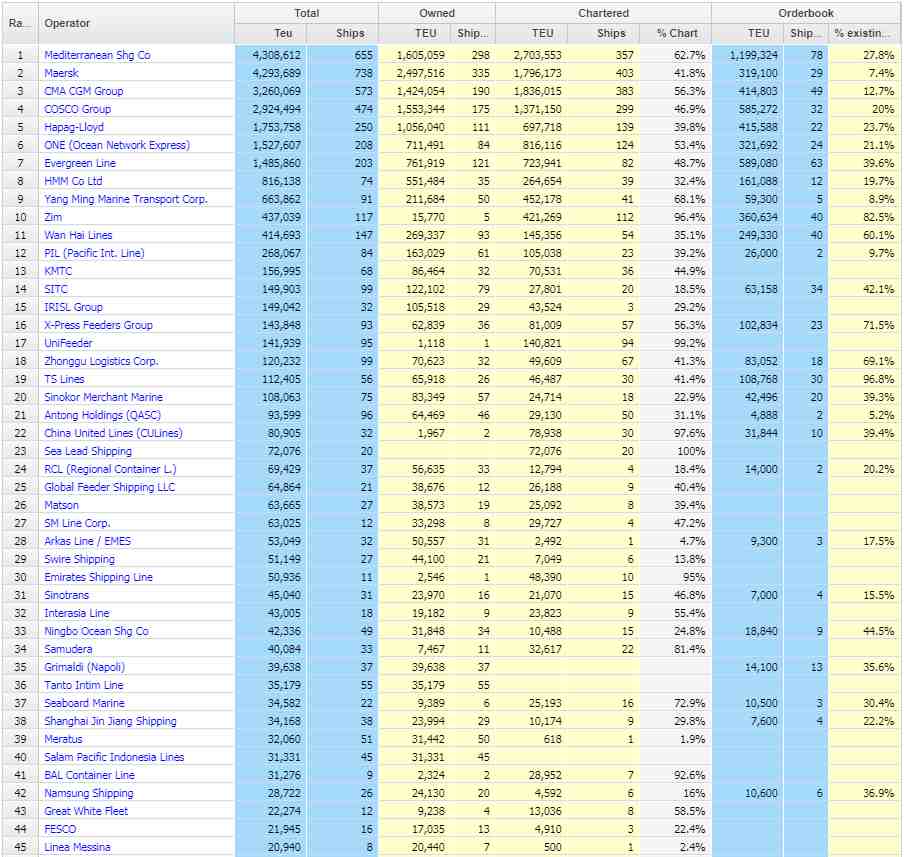Select Salam Pacific Indonesia Lines link
The height and width of the screenshot is (857, 904).
114,757
